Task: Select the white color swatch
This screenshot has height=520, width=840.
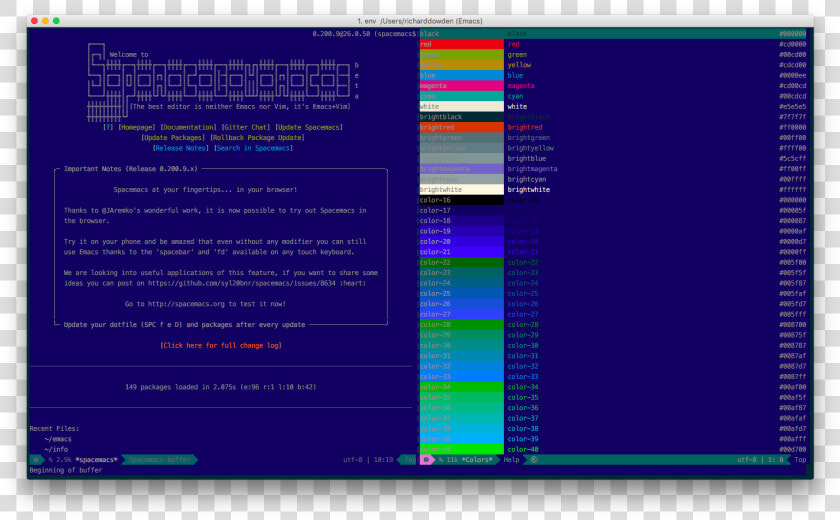Action: click(x=461, y=107)
